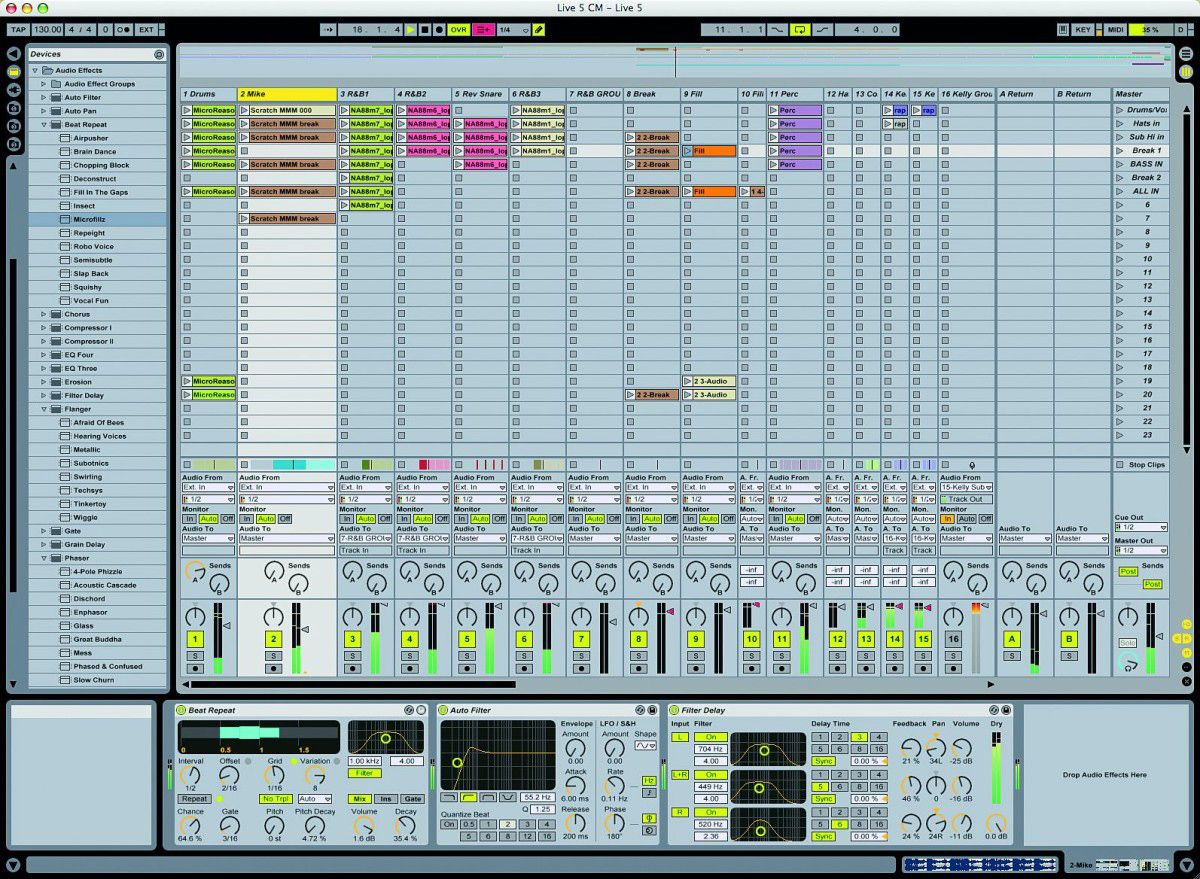Click the Repeat button in Beat Repeat
Image resolution: width=1200 pixels, height=879 pixels.
point(194,799)
